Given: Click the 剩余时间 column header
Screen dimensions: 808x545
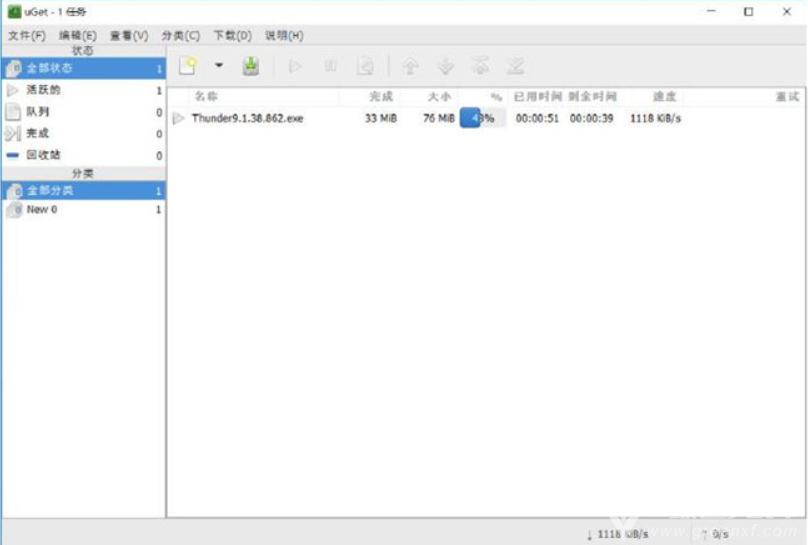Looking at the screenshot, I should tap(593, 96).
